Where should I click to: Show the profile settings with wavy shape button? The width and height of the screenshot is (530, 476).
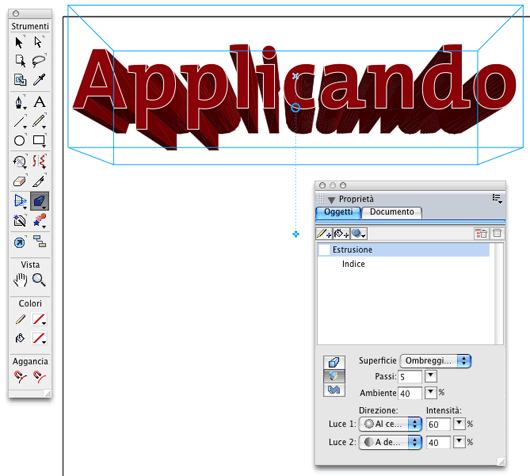tap(334, 390)
